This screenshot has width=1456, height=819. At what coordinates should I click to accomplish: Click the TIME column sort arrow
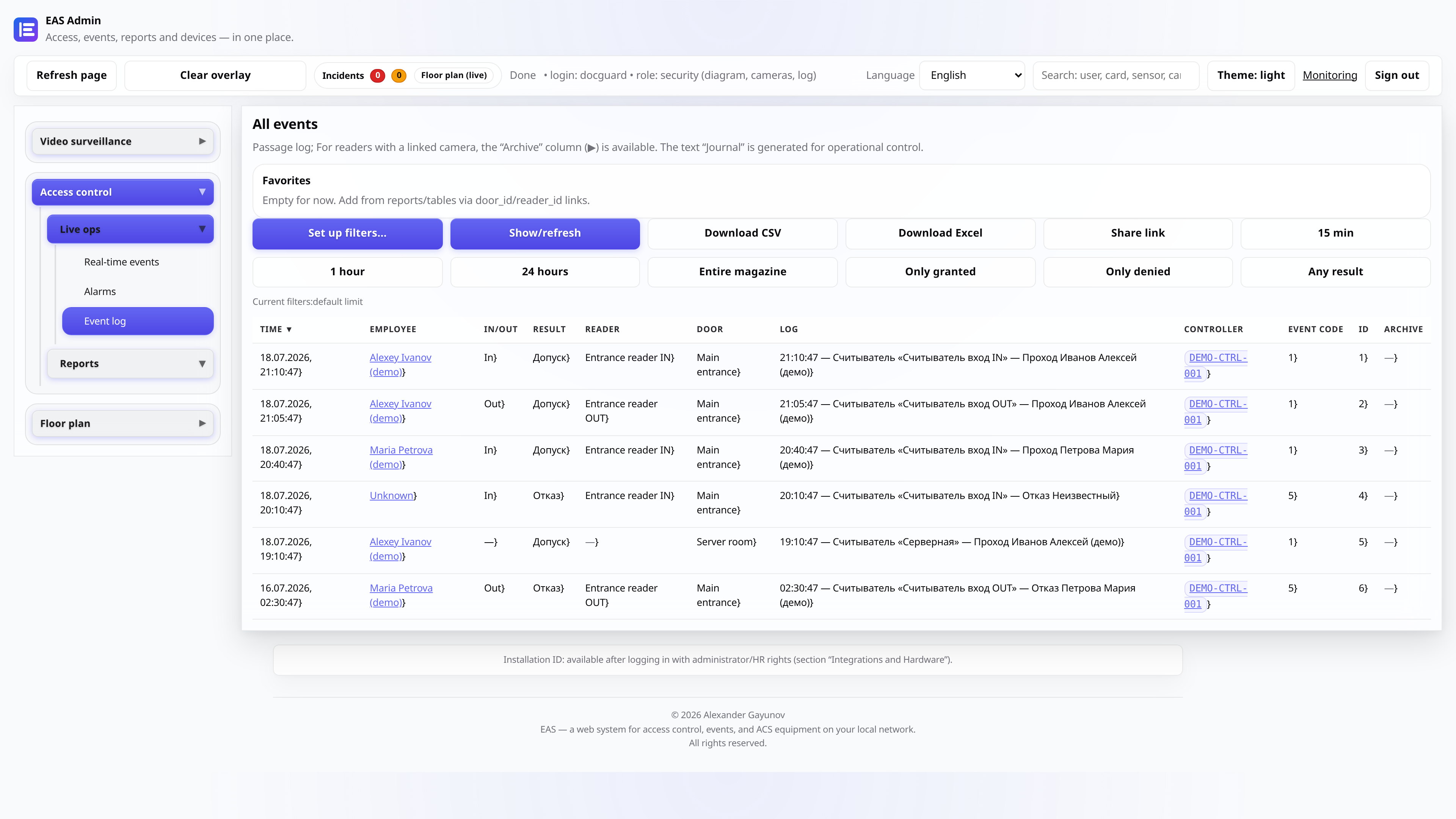(289, 329)
